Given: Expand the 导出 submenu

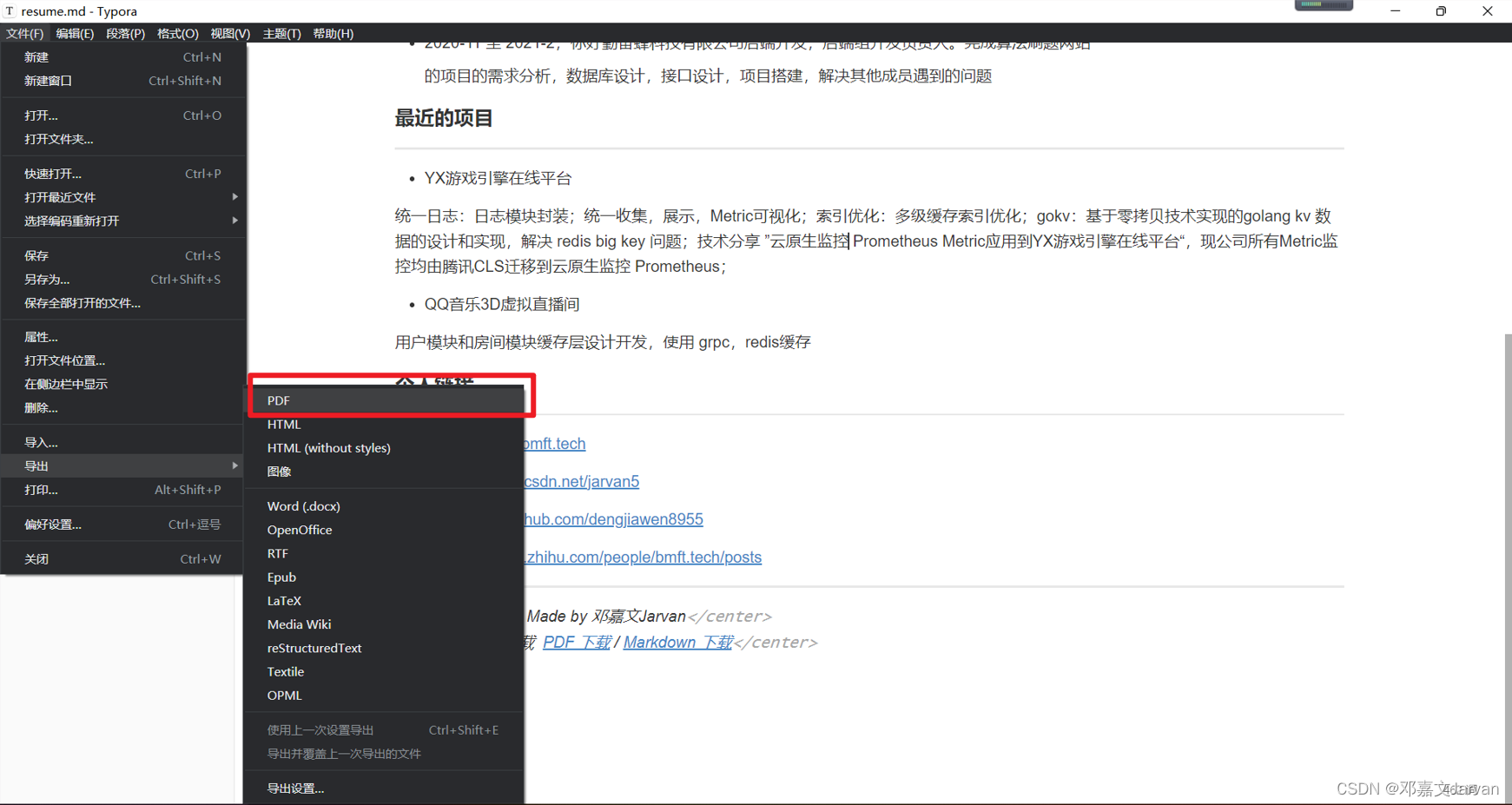Looking at the screenshot, I should (x=123, y=466).
